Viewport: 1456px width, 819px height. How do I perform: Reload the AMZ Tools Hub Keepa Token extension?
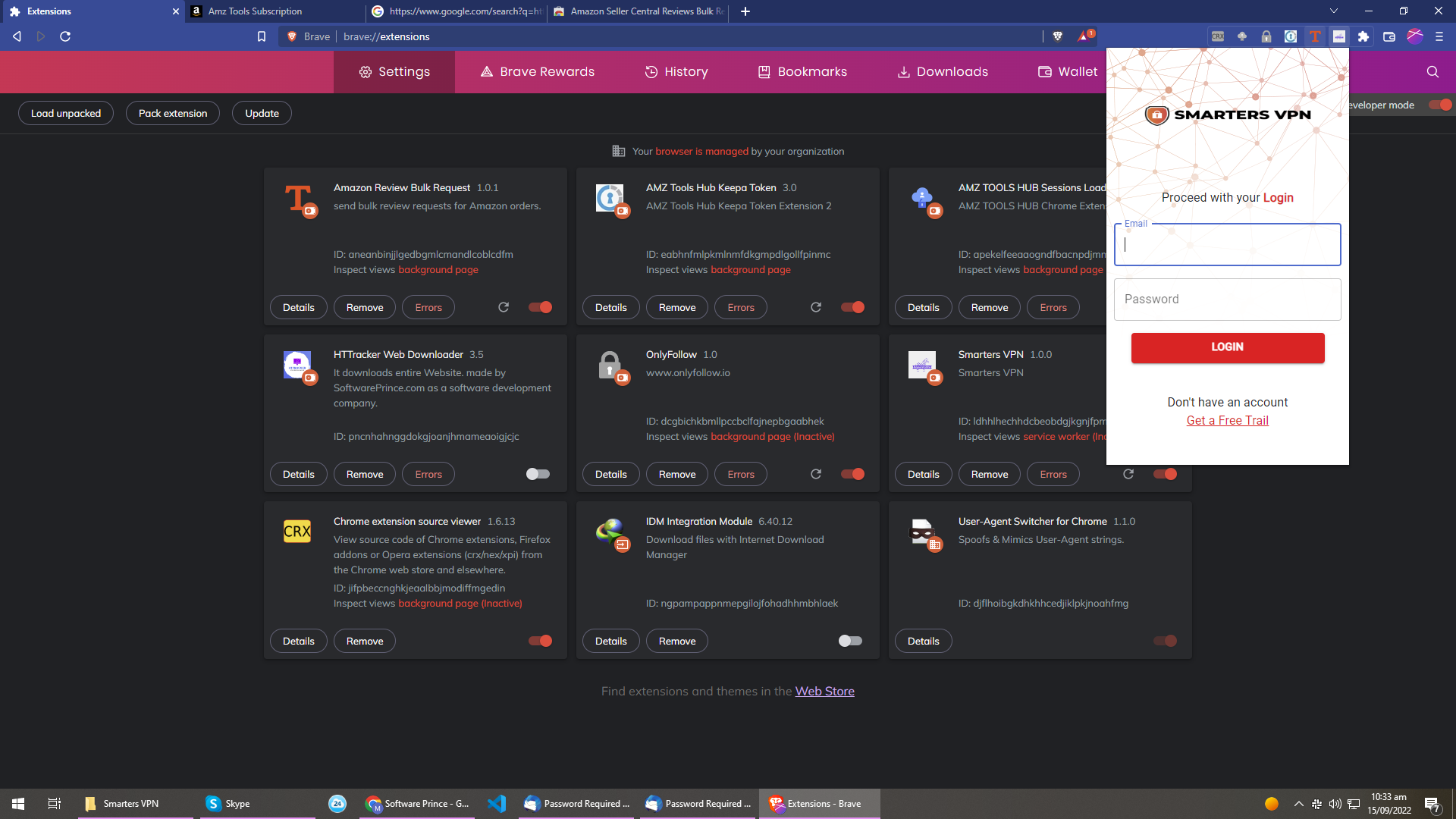coord(816,307)
